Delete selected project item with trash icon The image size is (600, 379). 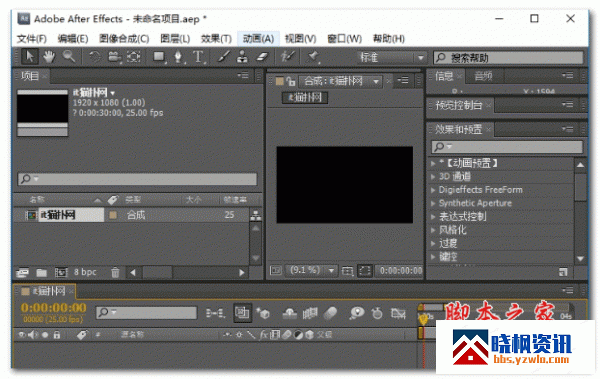click(x=115, y=273)
